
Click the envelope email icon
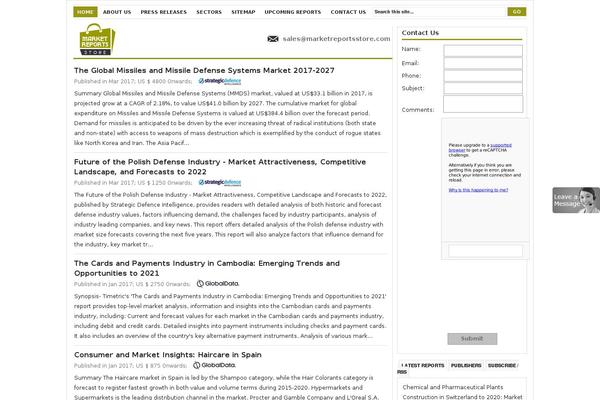[273, 39]
